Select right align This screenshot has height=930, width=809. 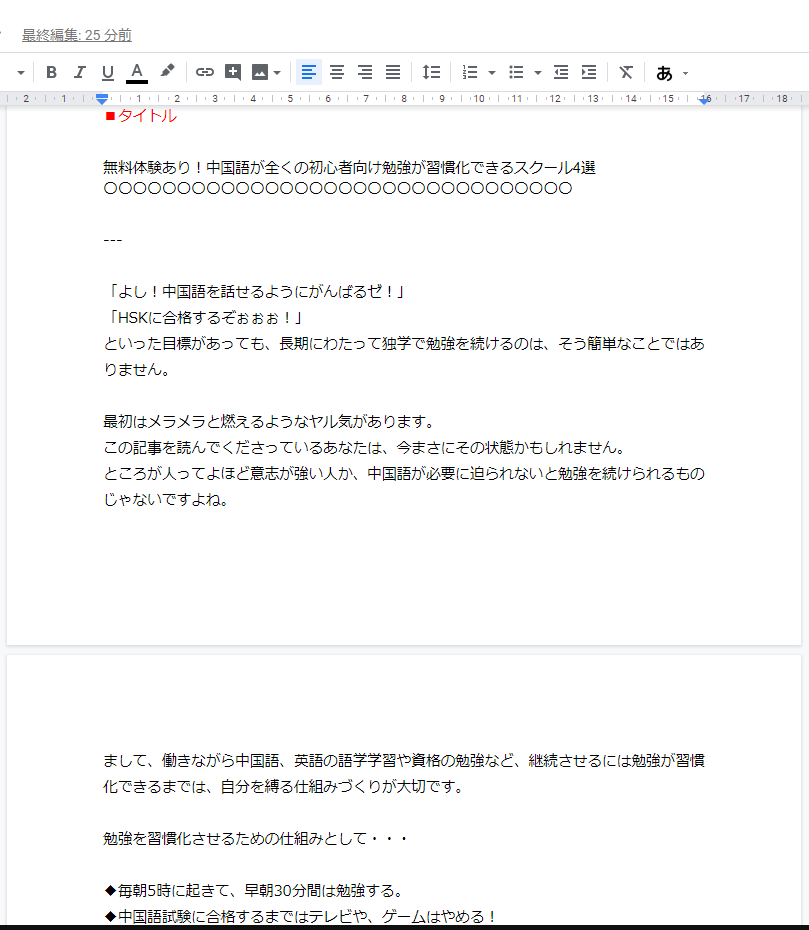pos(365,72)
